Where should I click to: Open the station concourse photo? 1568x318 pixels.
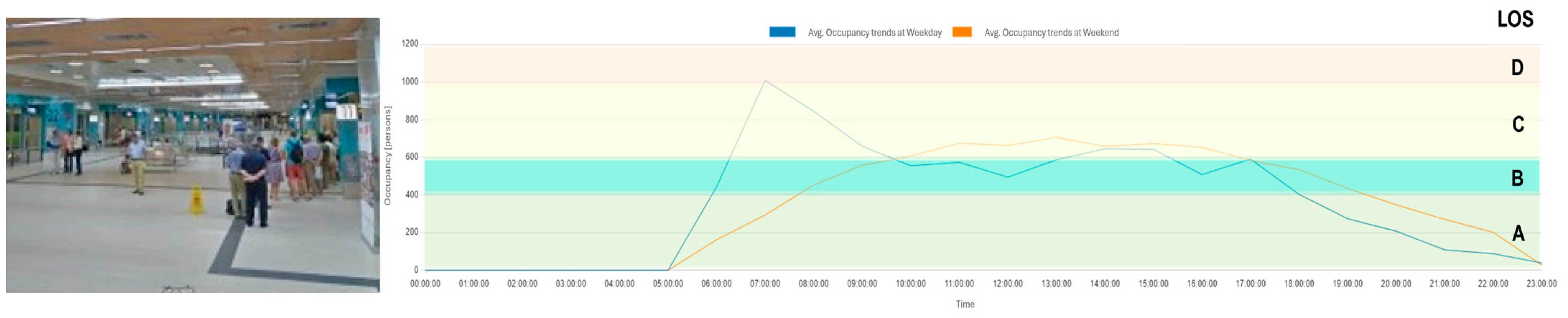193,155
